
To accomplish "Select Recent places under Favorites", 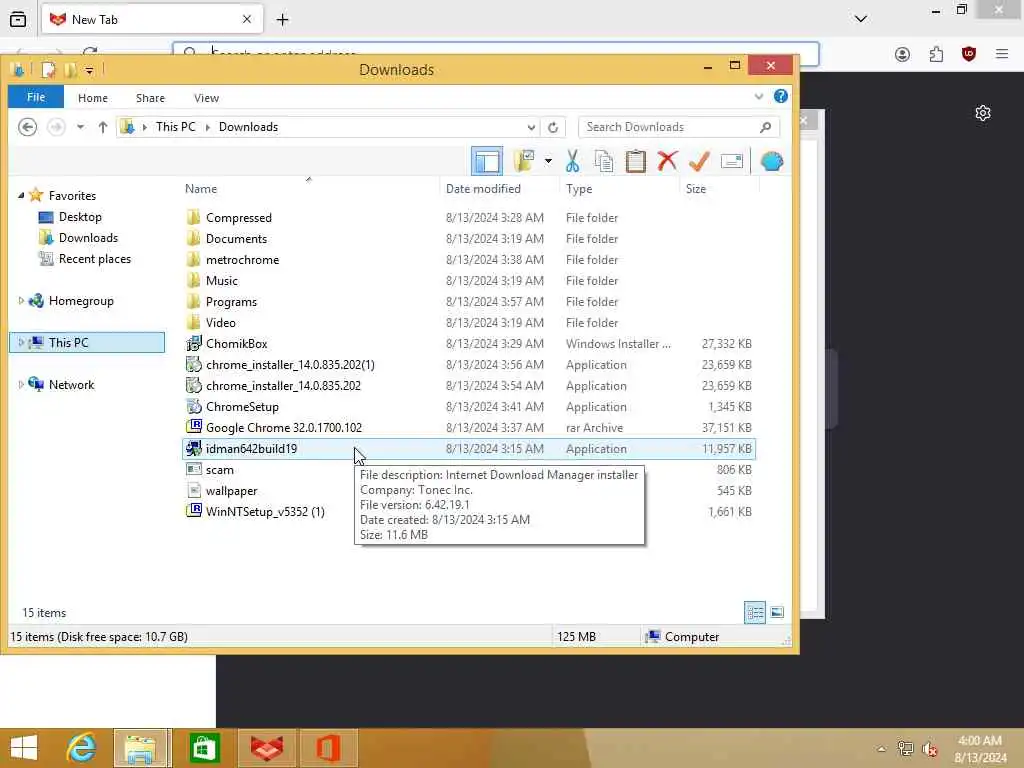I will tap(95, 259).
